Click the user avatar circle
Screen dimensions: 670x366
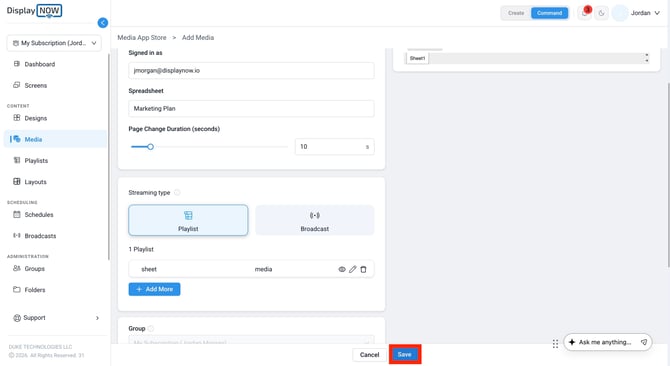pyautogui.click(x=620, y=13)
